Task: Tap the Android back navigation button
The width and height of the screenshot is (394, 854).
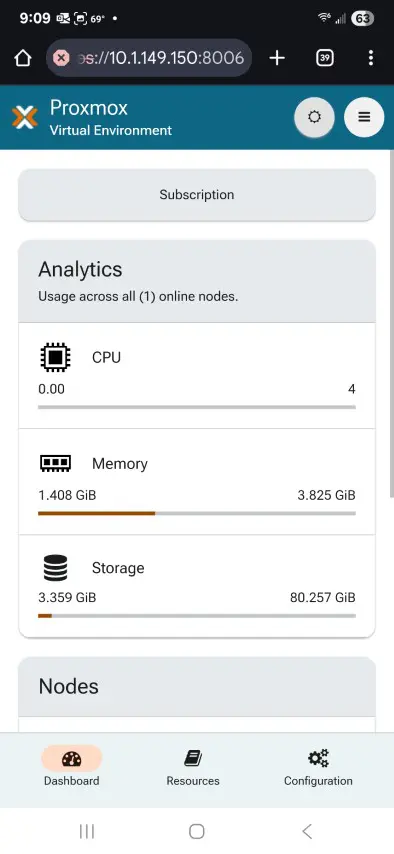Action: tap(307, 831)
